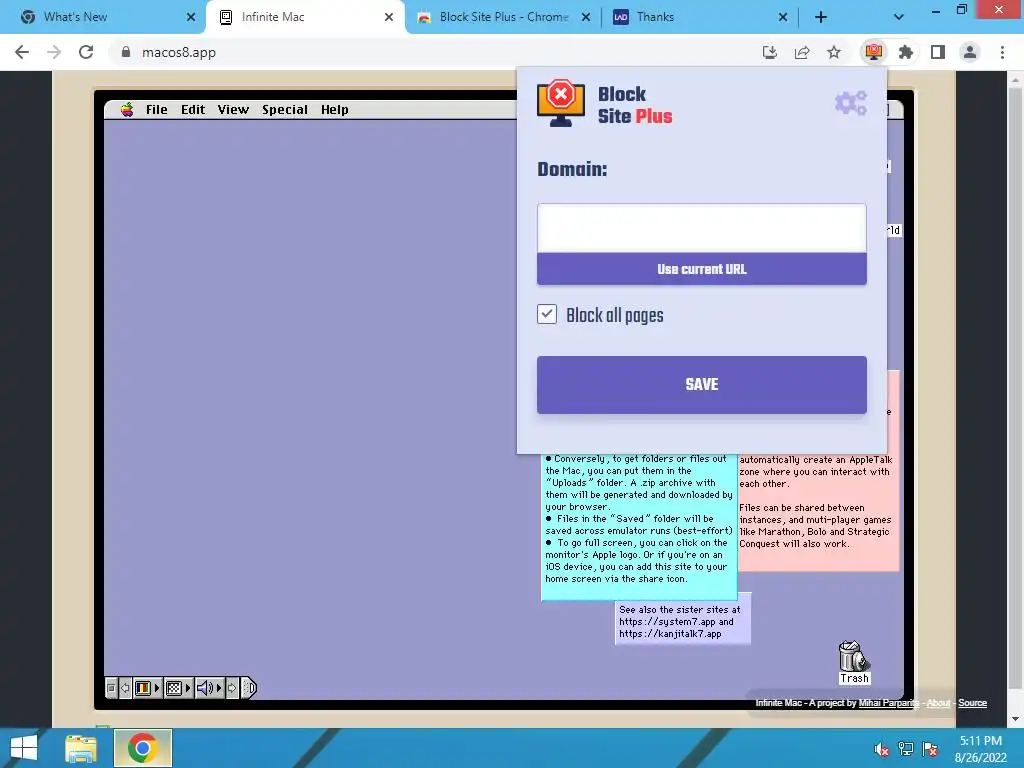Open network status tray icon

906,749
